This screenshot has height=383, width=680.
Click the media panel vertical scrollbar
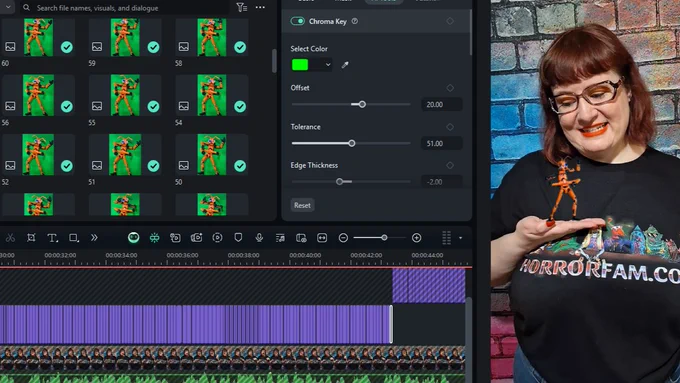click(274, 61)
